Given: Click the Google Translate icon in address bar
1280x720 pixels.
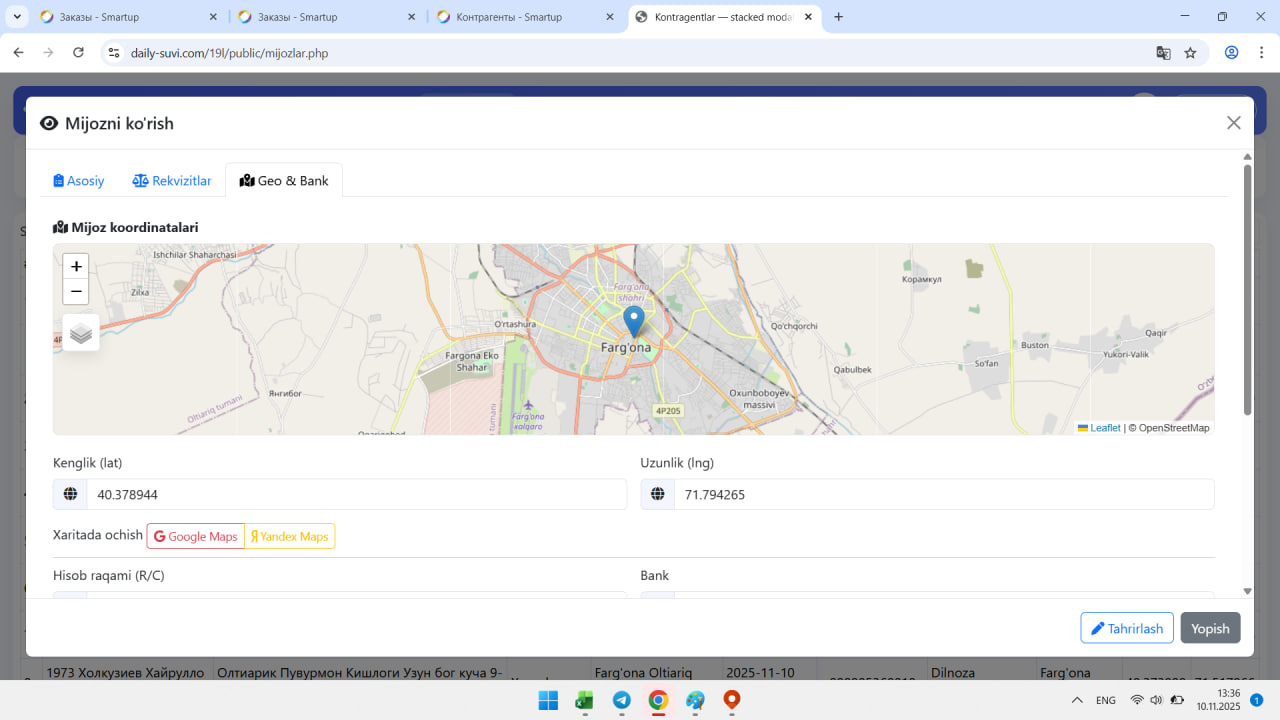Looking at the screenshot, I should tap(1163, 53).
